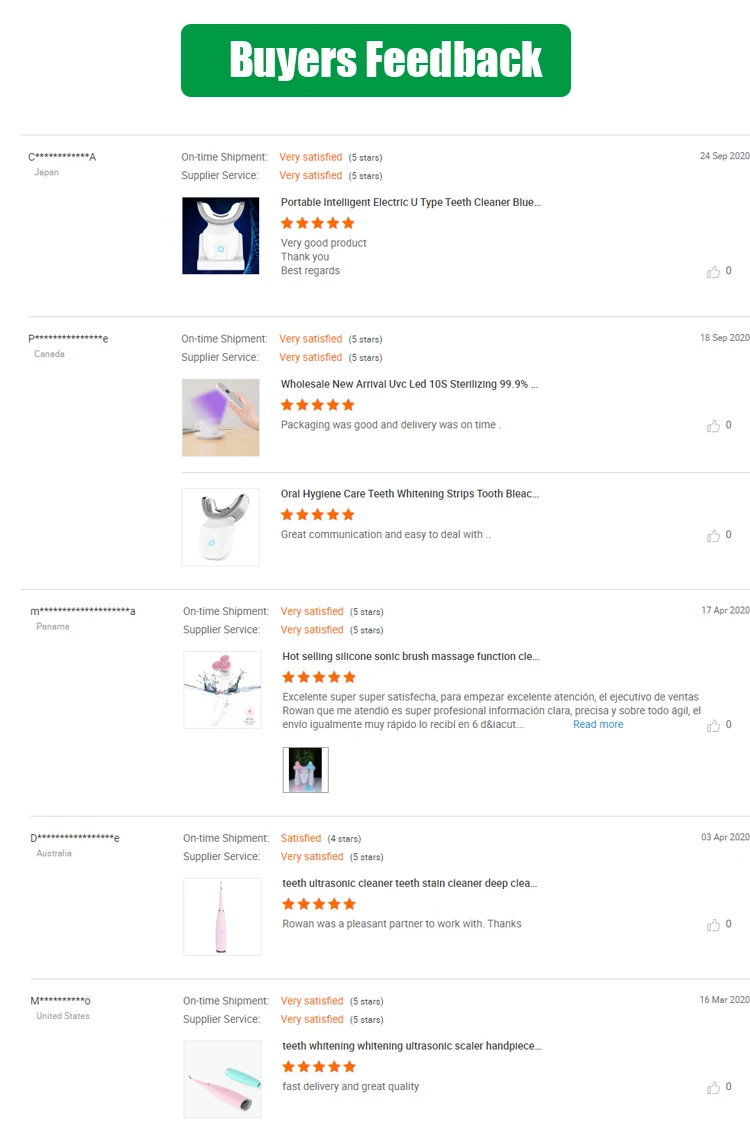Click thumbs-up on the Uvc Led Sterilizing review

[x=713, y=426]
